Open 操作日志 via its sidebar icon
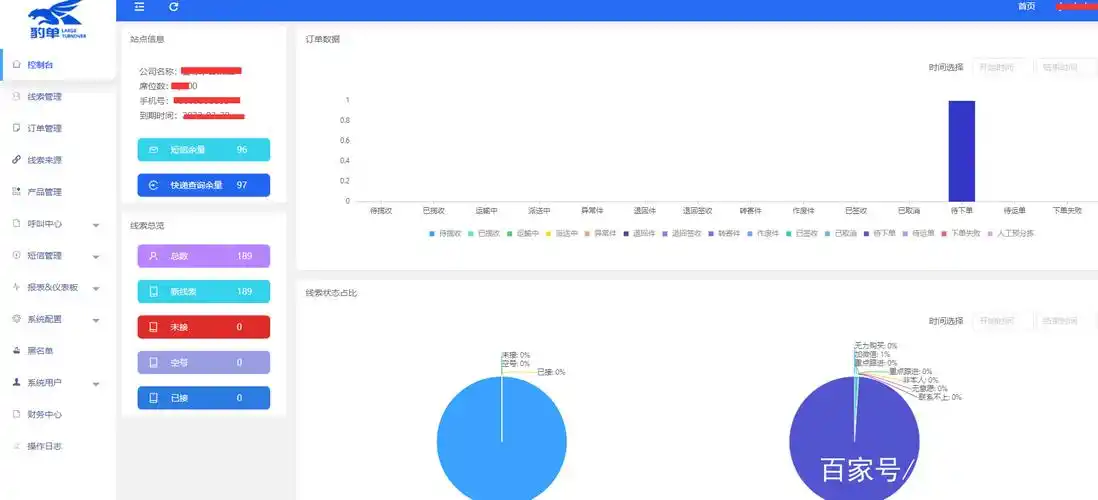This screenshot has height=500, width=1098. [x=17, y=445]
